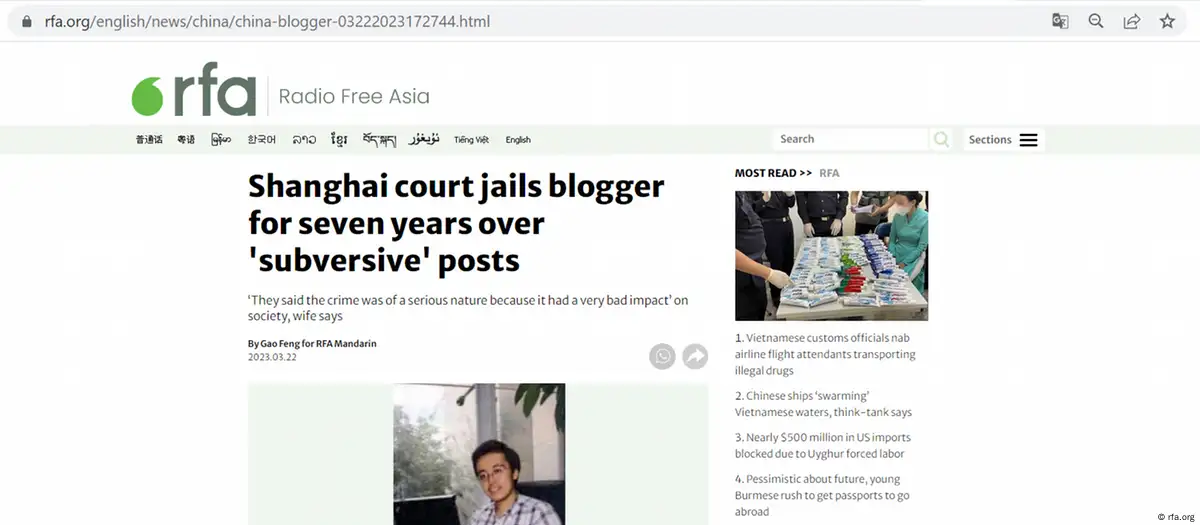
Task: Click the browser address bar URL
Action: point(267,21)
